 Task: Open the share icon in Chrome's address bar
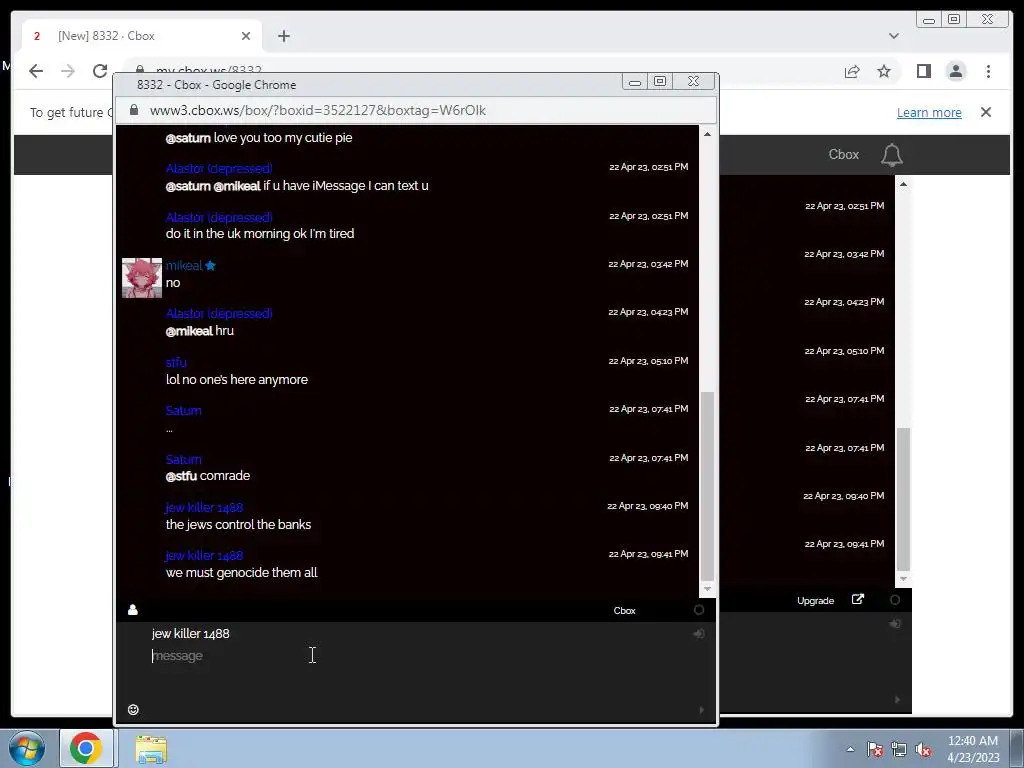[852, 71]
